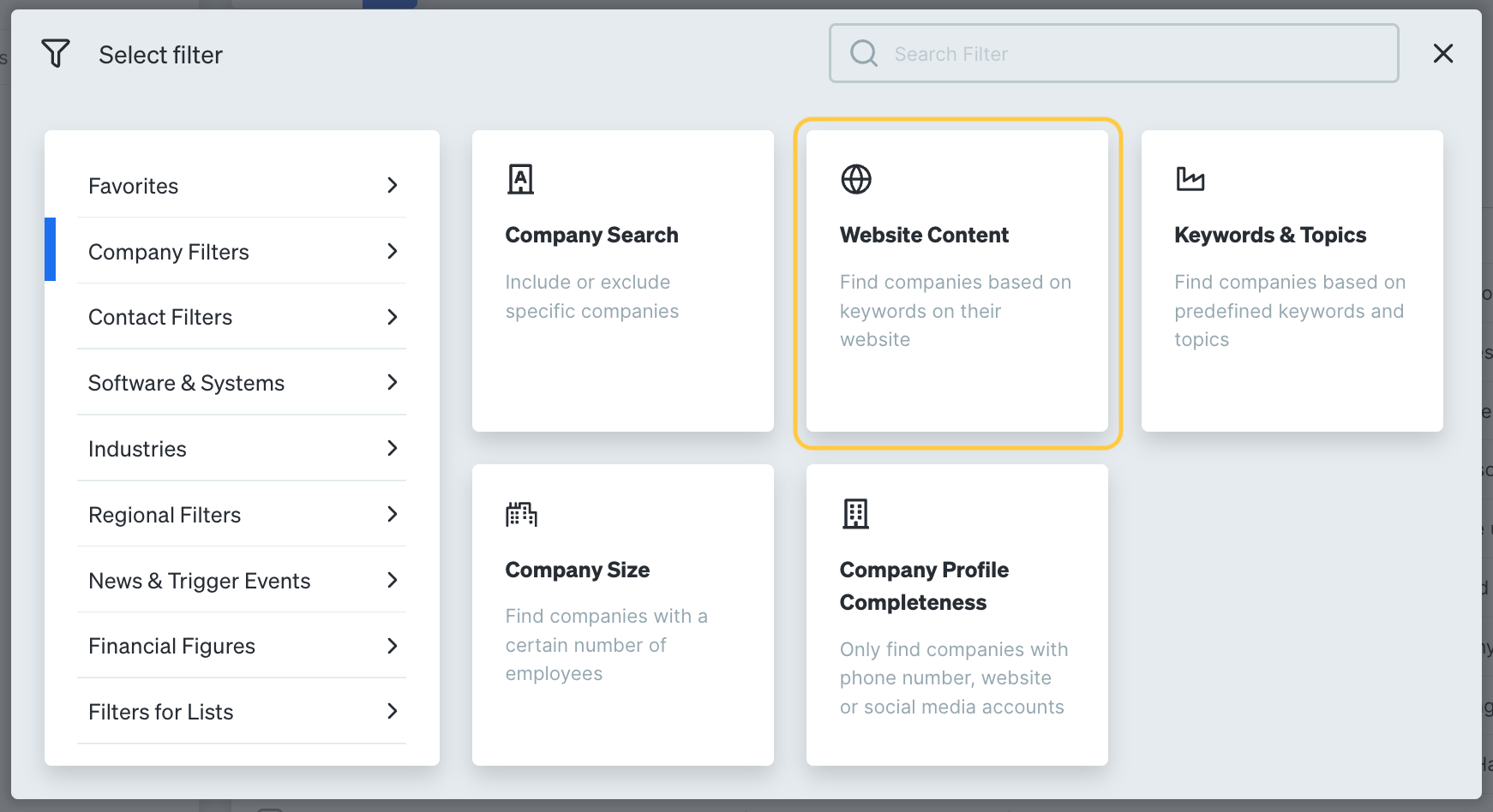The image size is (1493, 812).
Task: Expand the Contact Filters section
Action: [242, 317]
